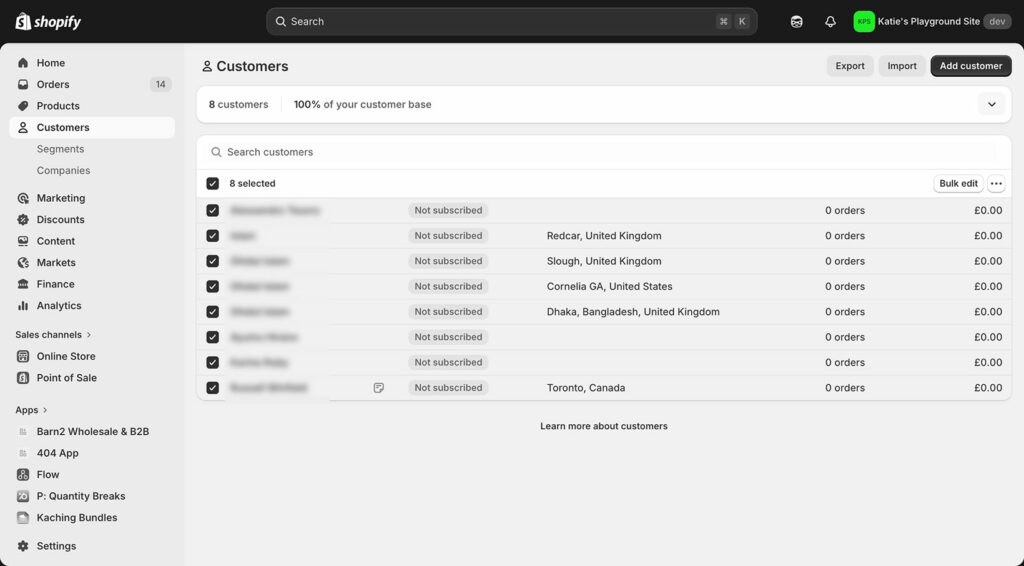Click the Add customer button
The width and height of the screenshot is (1024, 566).
[970, 66]
